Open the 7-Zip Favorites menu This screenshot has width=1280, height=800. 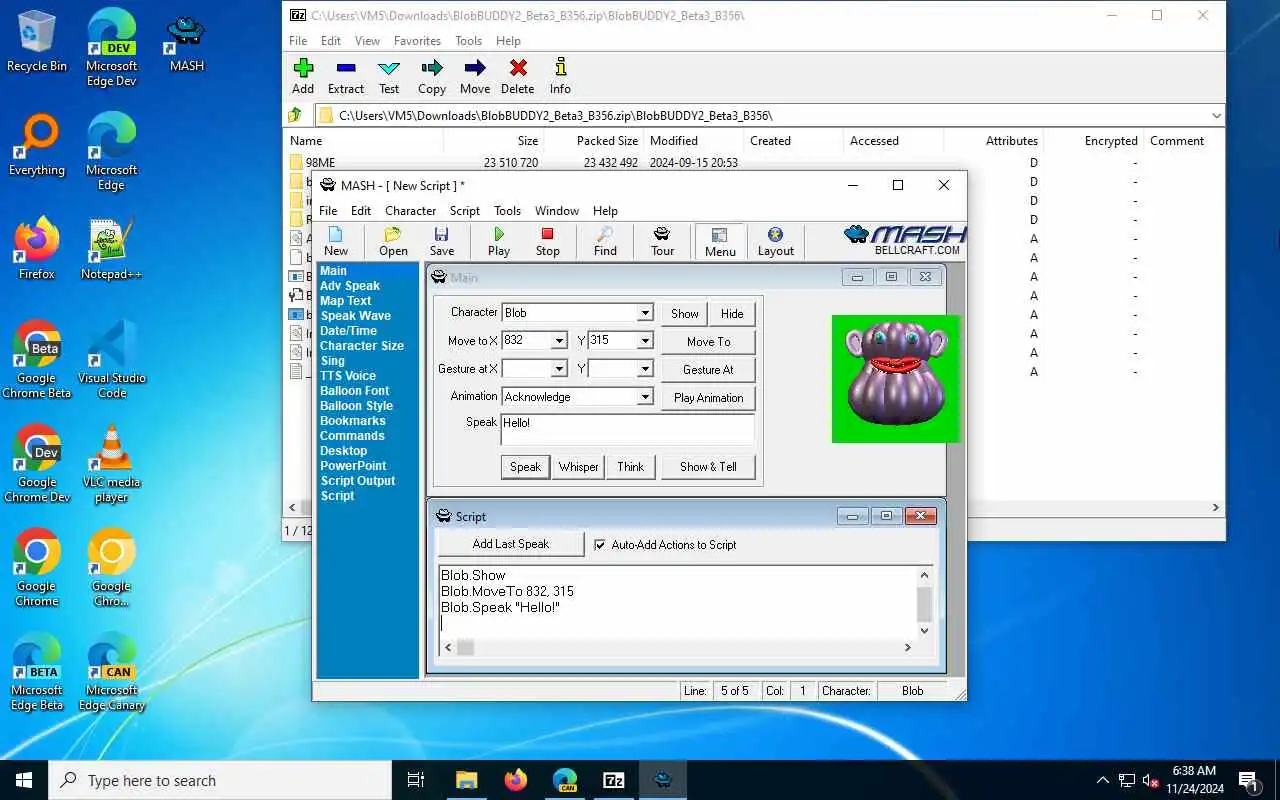[x=417, y=41]
